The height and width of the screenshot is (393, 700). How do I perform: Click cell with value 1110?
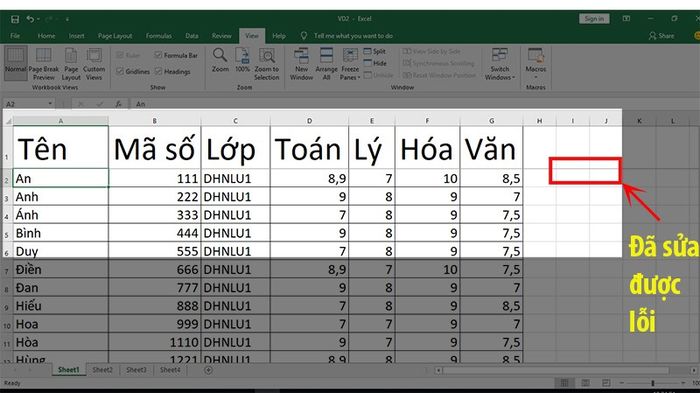[x=154, y=343]
